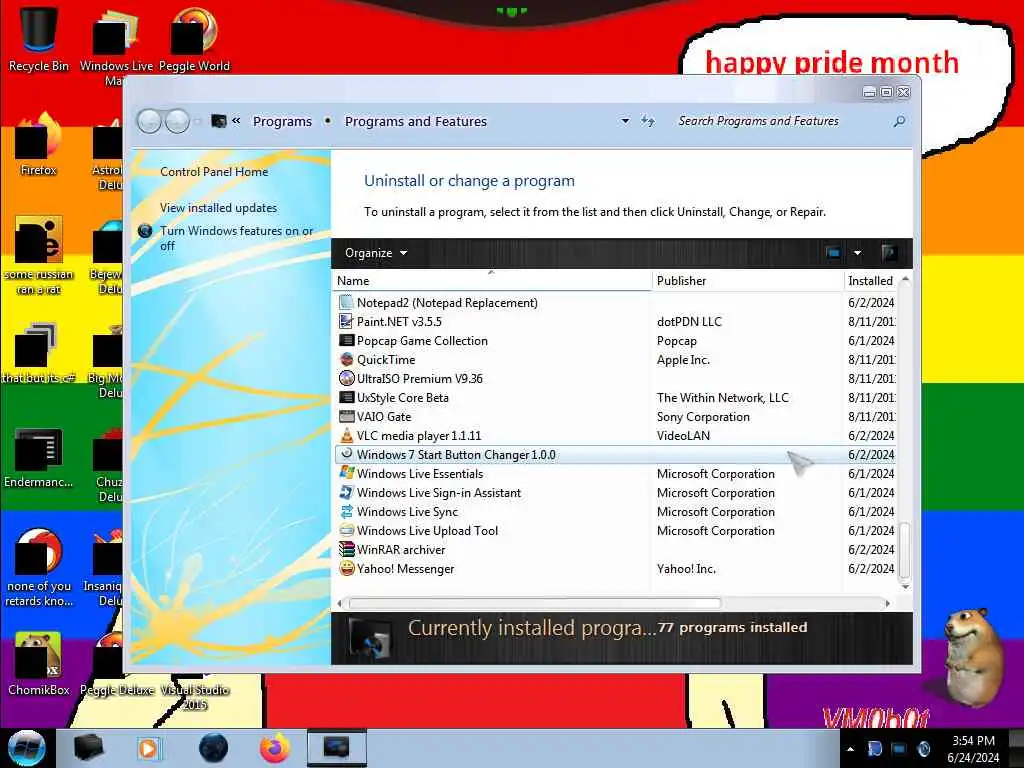Click the VAIO Gate icon
The image size is (1024, 768).
(x=346, y=416)
